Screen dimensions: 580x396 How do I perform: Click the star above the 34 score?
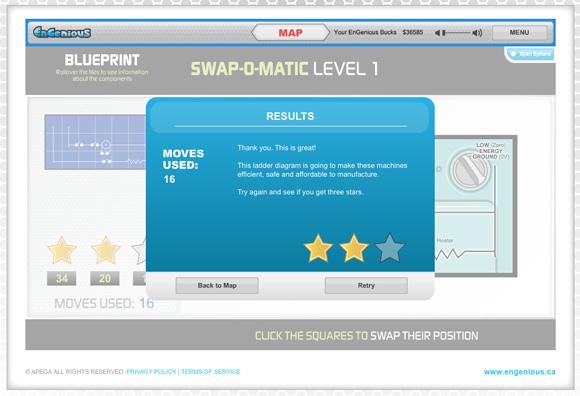[61, 250]
